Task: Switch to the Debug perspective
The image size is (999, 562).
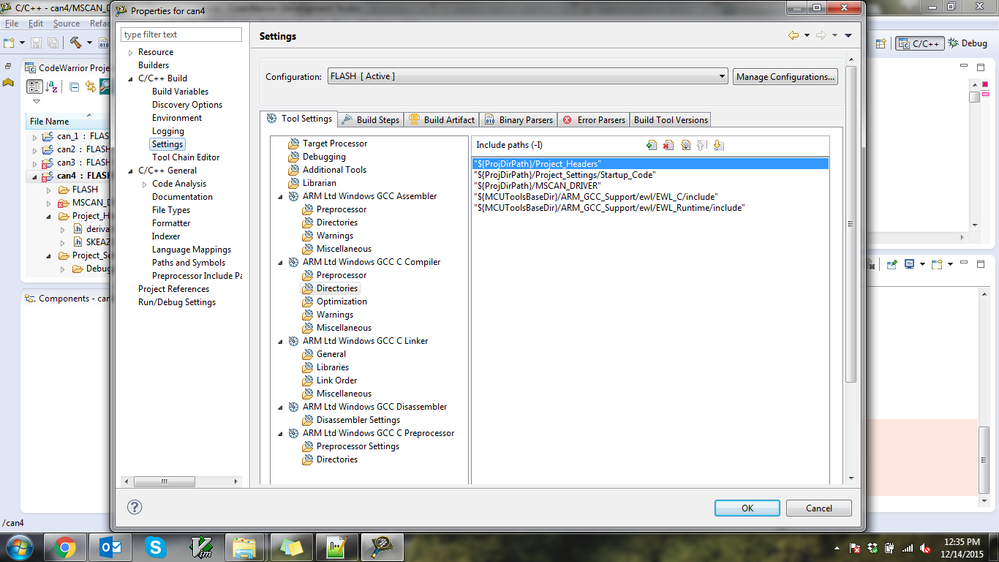Action: pos(968,43)
